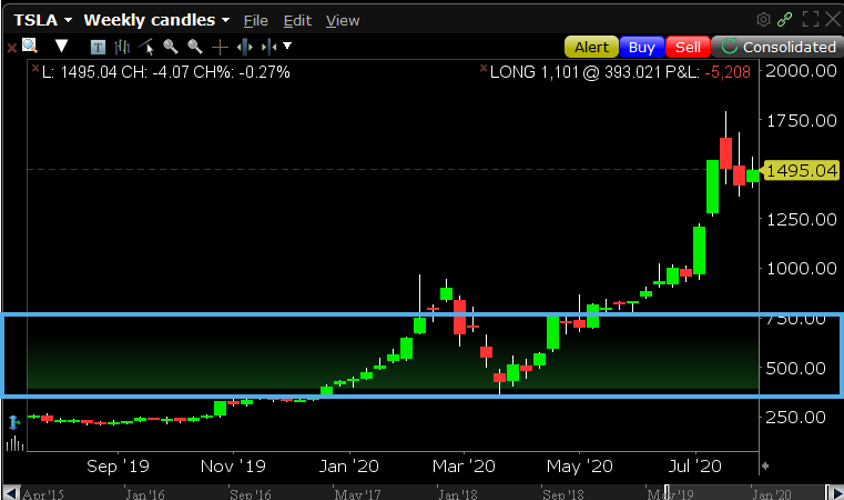Activate the crosshair cursor tool

(220, 46)
